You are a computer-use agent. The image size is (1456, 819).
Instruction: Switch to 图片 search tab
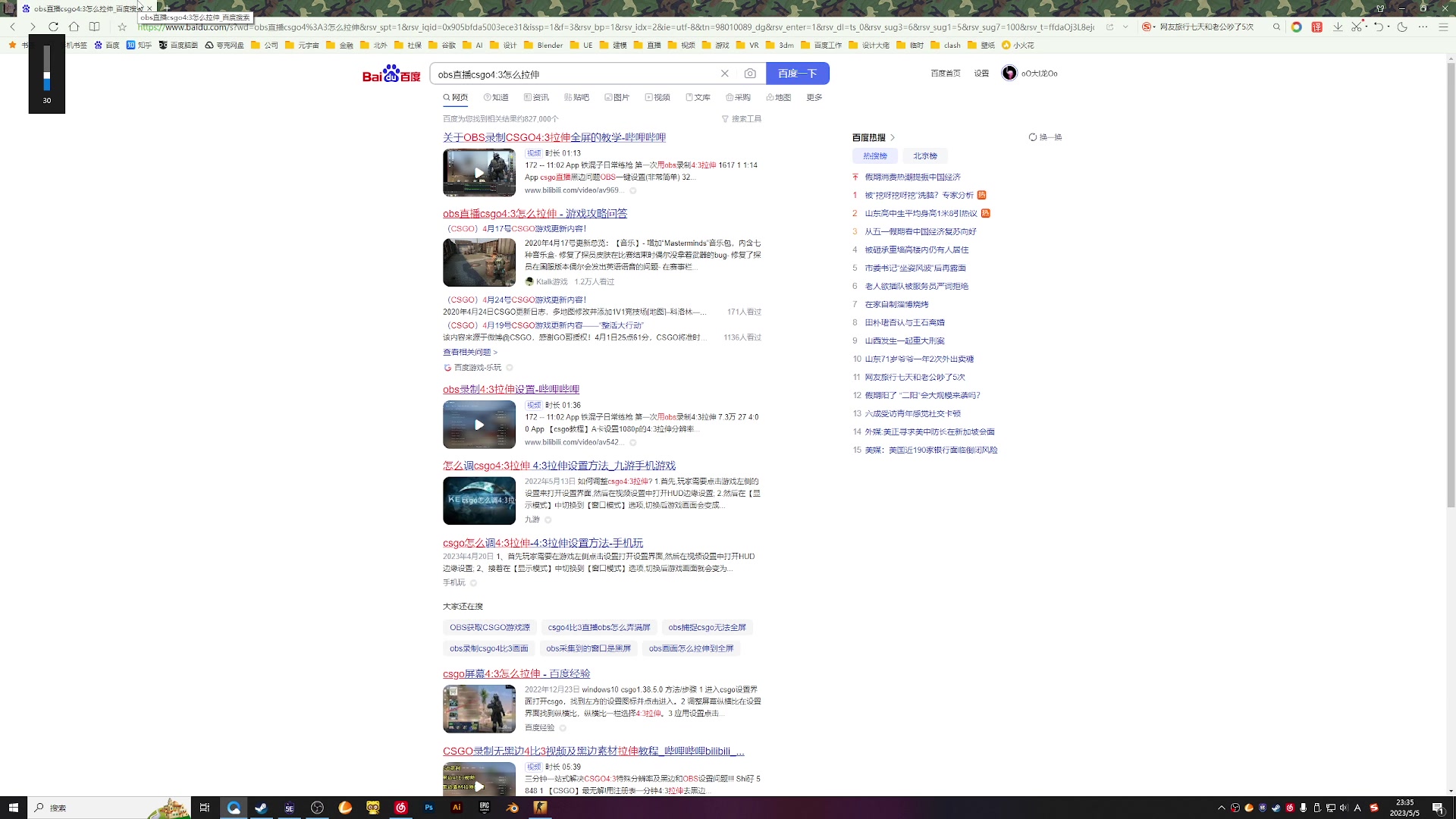[617, 97]
